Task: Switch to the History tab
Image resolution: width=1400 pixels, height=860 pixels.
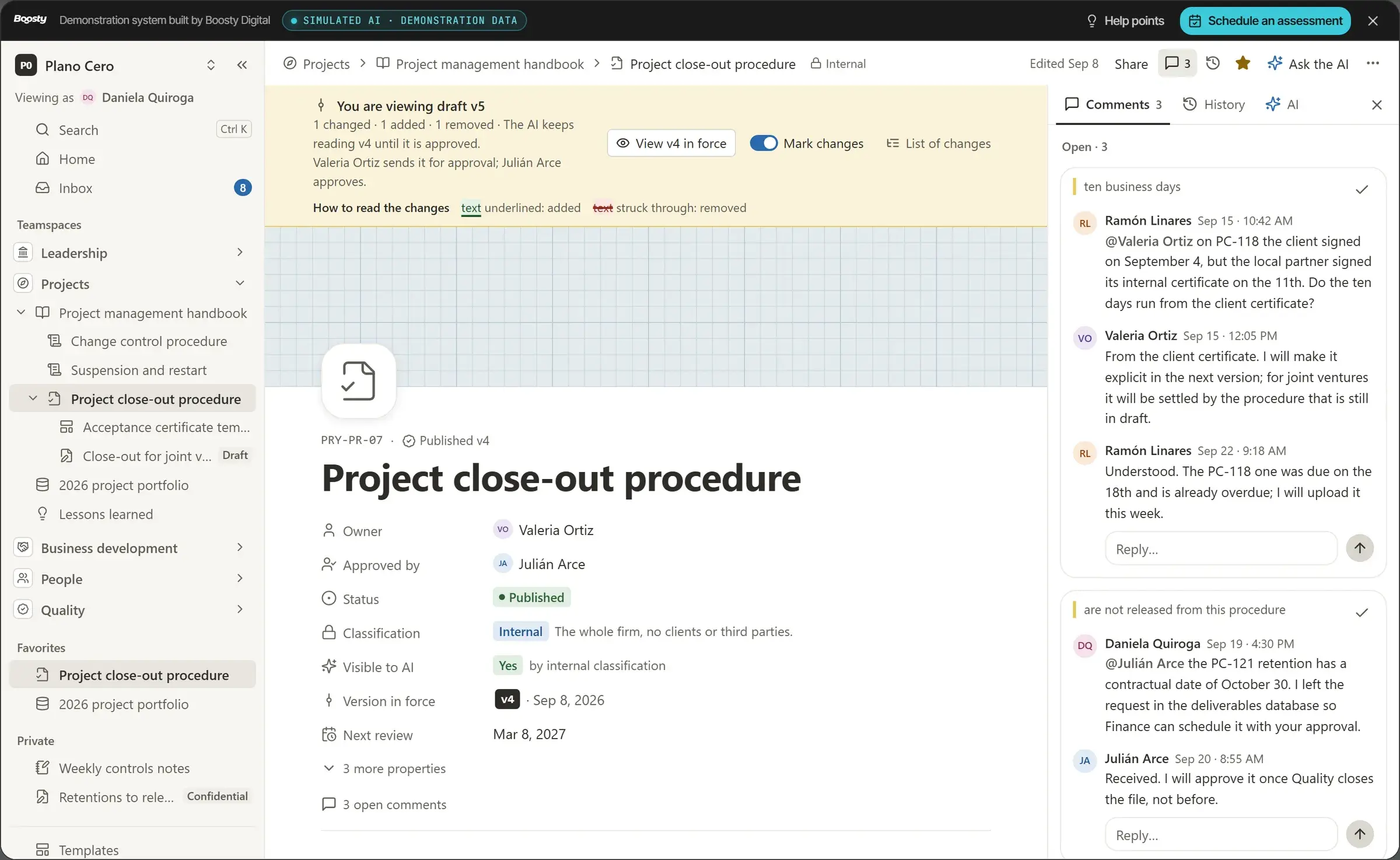Action: pos(1214,104)
